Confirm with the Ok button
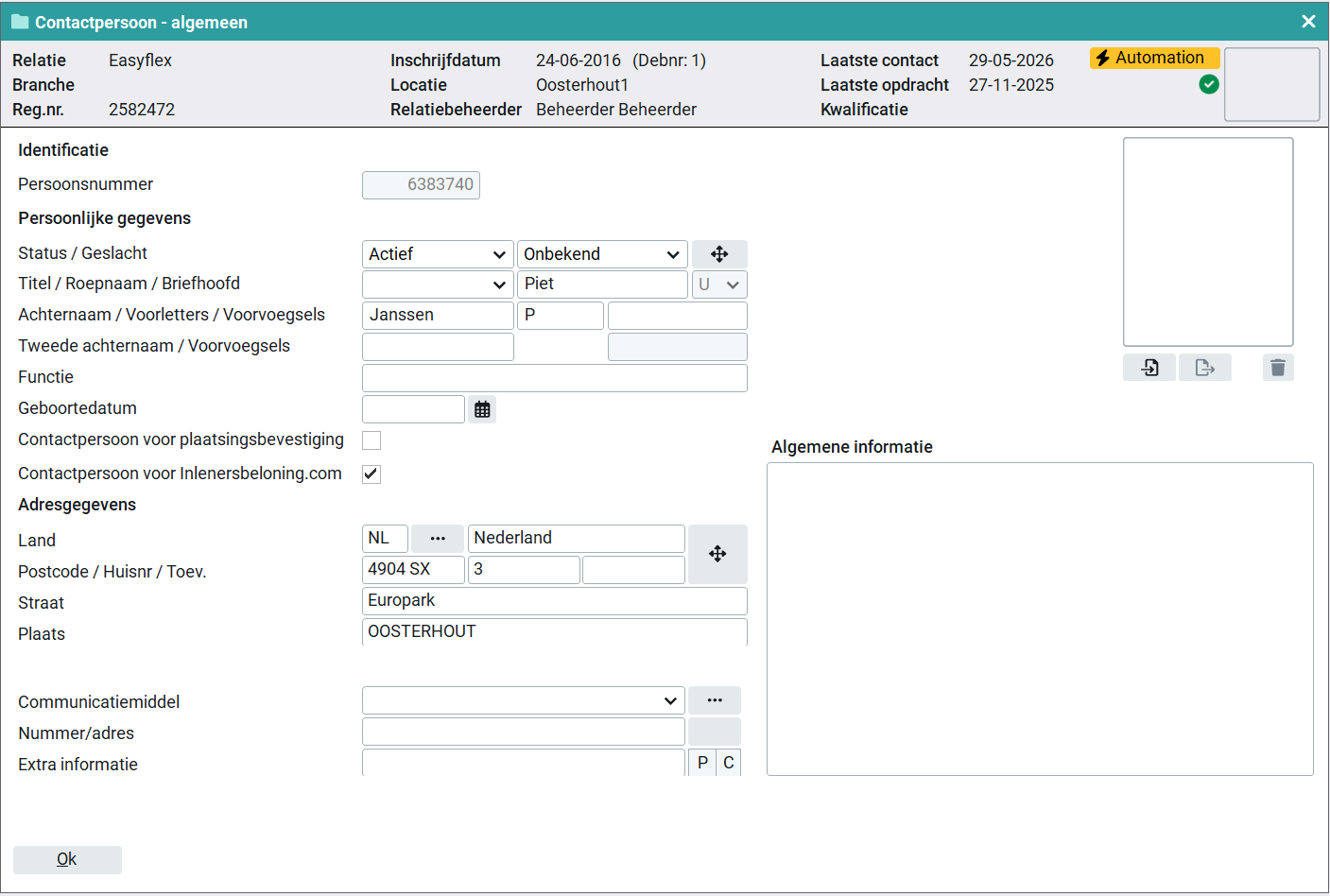 [x=67, y=859]
